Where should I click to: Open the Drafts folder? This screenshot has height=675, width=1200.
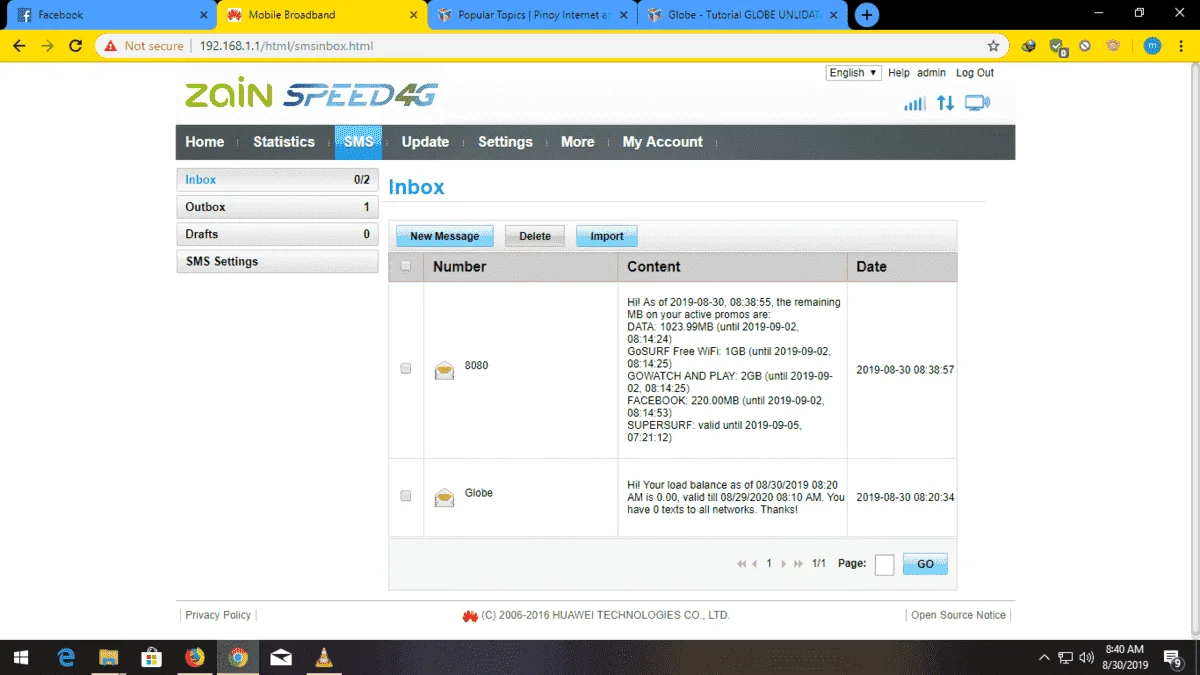tap(277, 234)
